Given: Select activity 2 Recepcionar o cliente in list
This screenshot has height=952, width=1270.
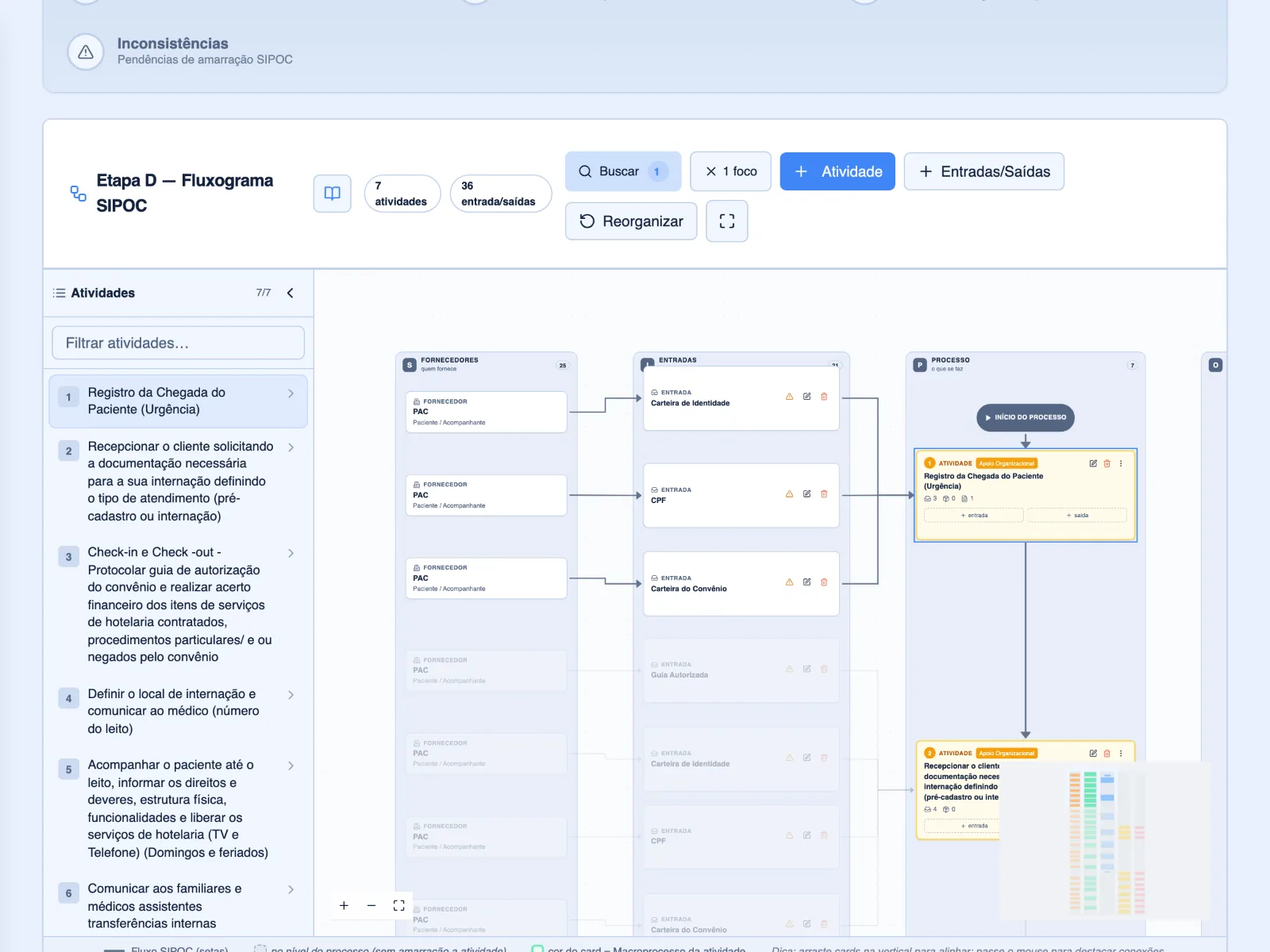Looking at the screenshot, I should 179,482.
